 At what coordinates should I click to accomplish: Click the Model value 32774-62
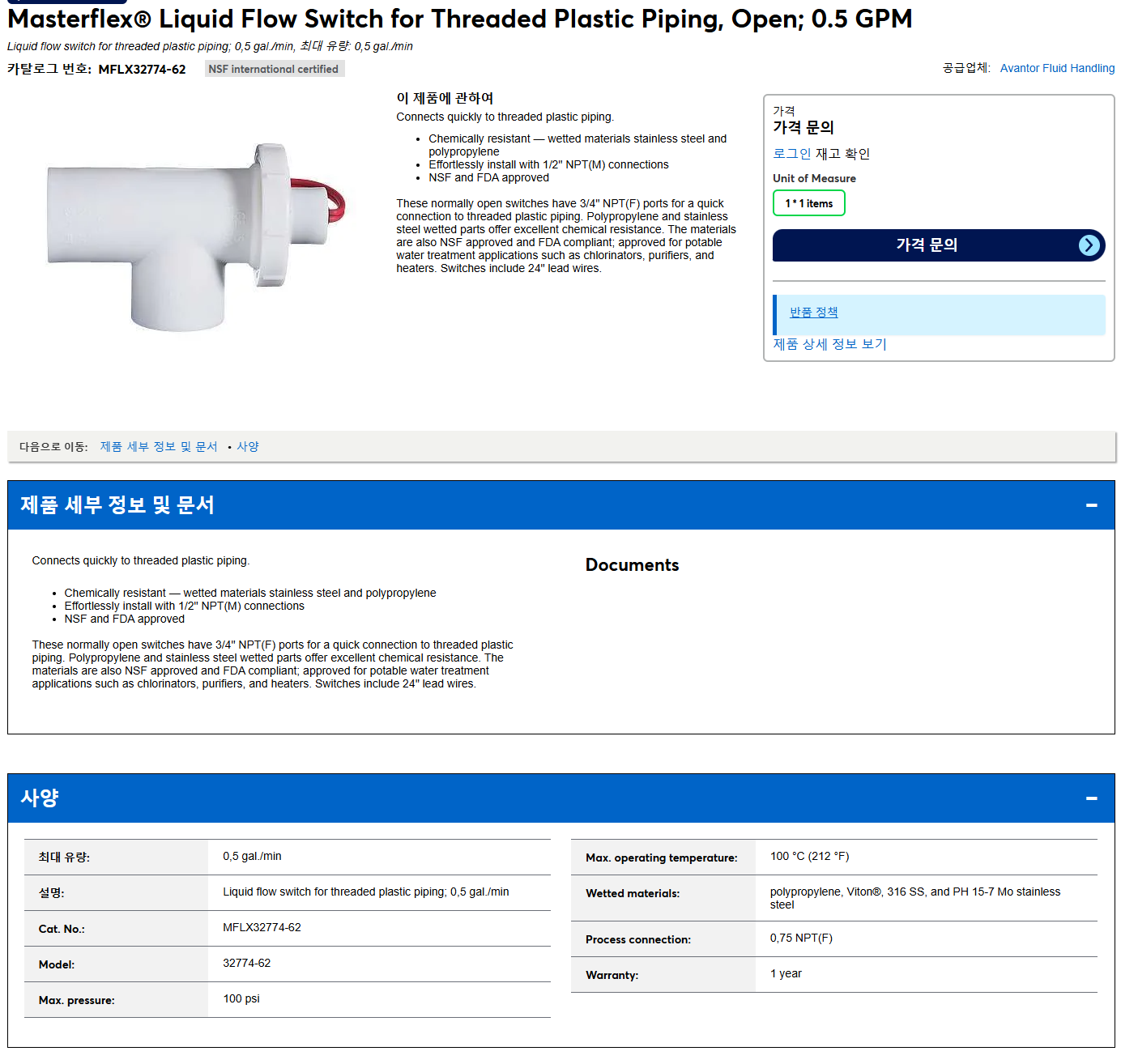247,964
